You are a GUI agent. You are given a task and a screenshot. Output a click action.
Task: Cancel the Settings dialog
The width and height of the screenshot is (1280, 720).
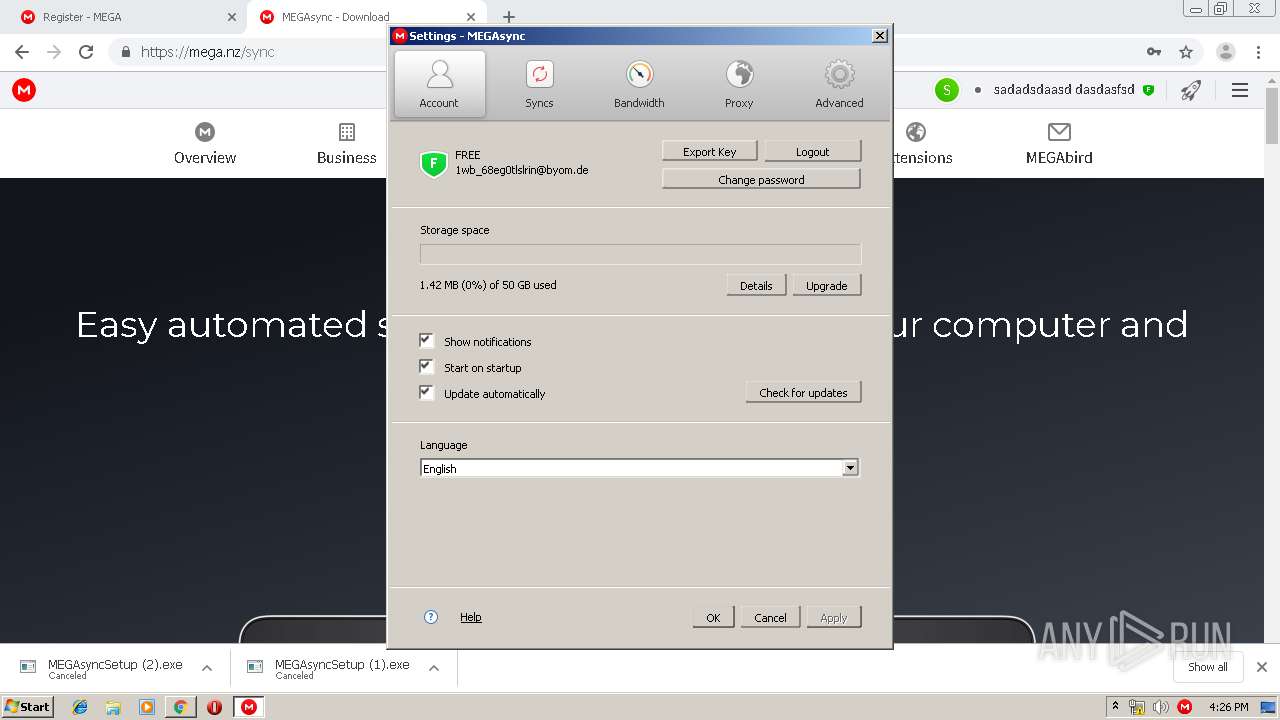tap(770, 617)
